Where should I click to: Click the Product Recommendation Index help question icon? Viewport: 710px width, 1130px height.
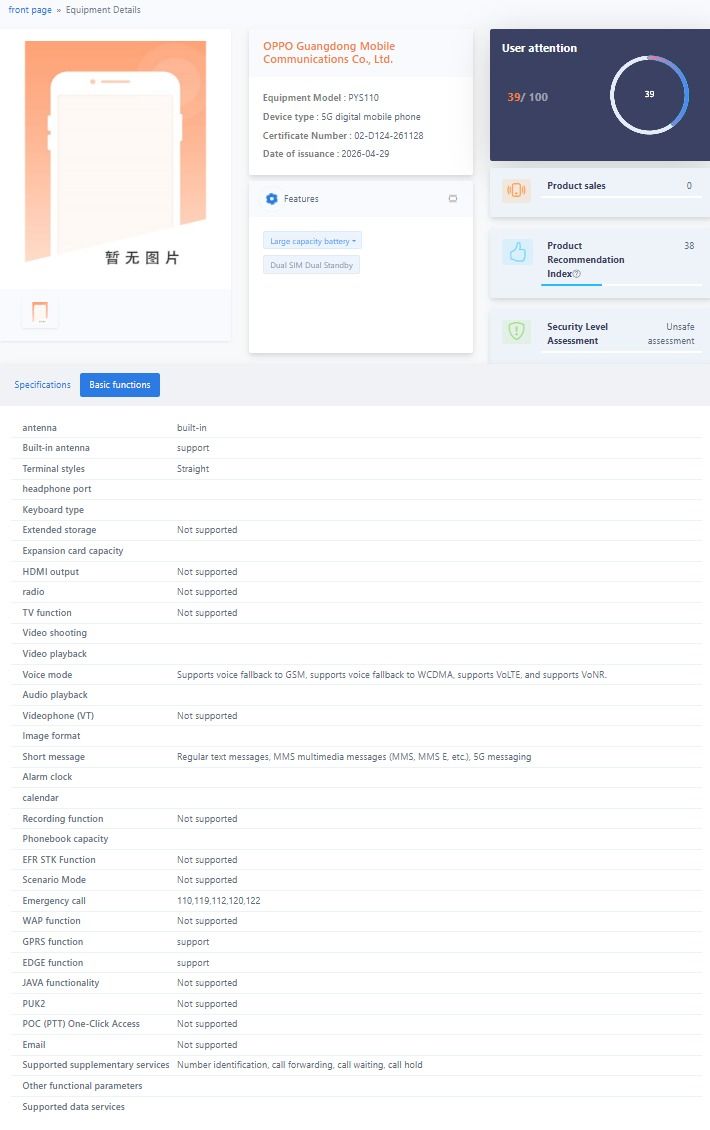point(577,274)
